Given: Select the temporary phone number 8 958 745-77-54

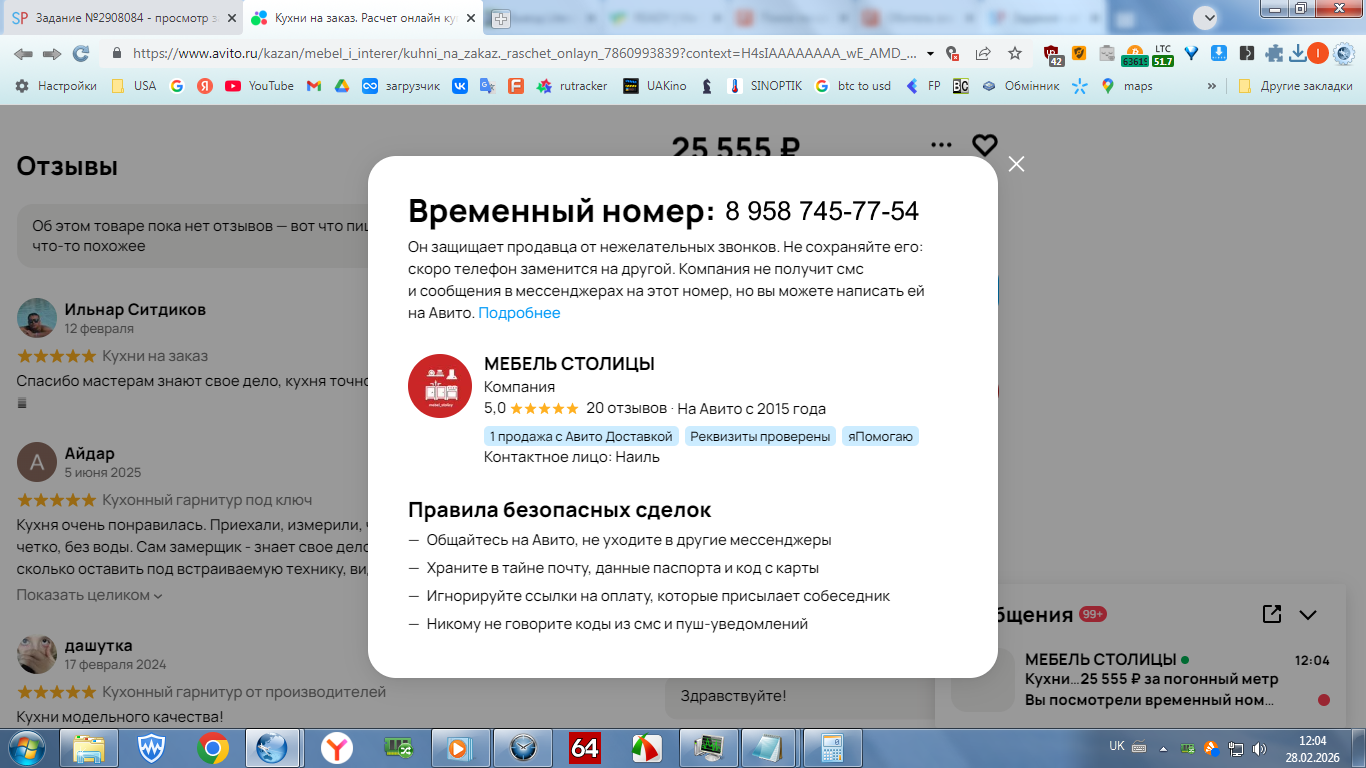Looking at the screenshot, I should (x=822, y=212).
